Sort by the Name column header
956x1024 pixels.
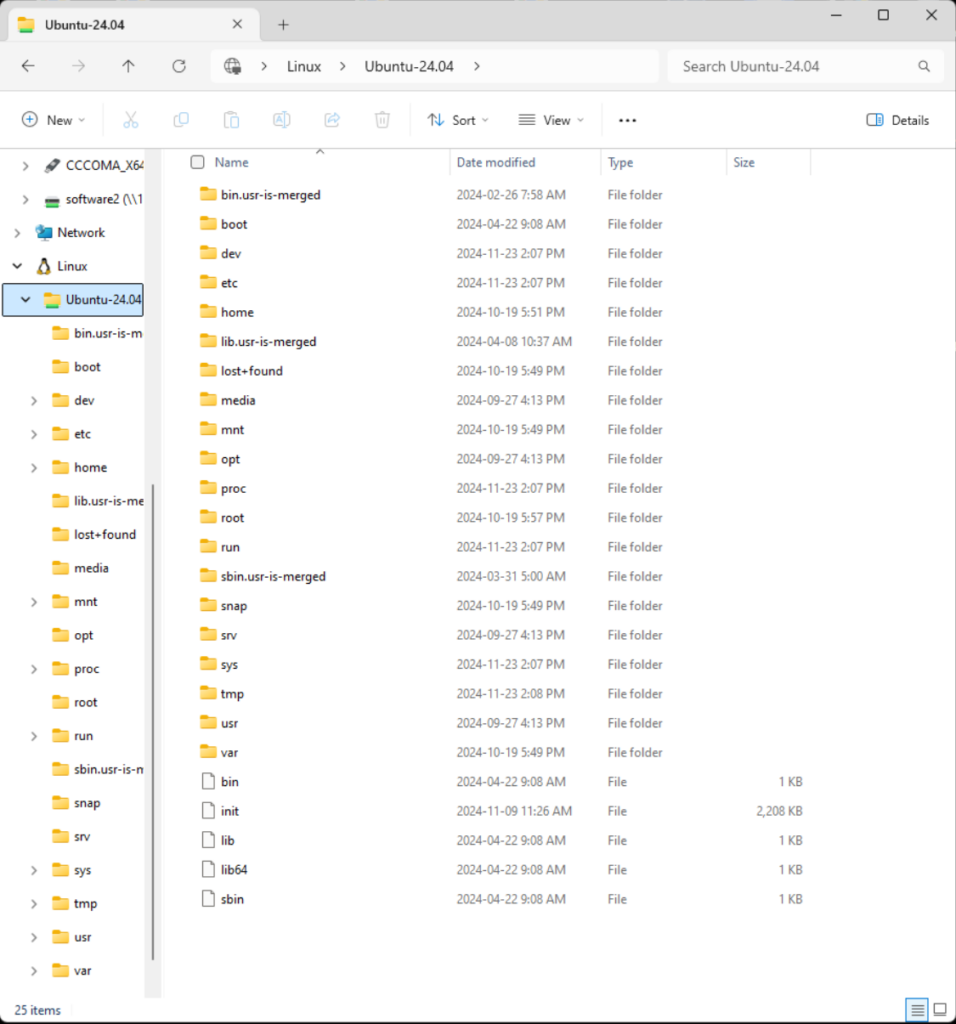click(x=231, y=162)
